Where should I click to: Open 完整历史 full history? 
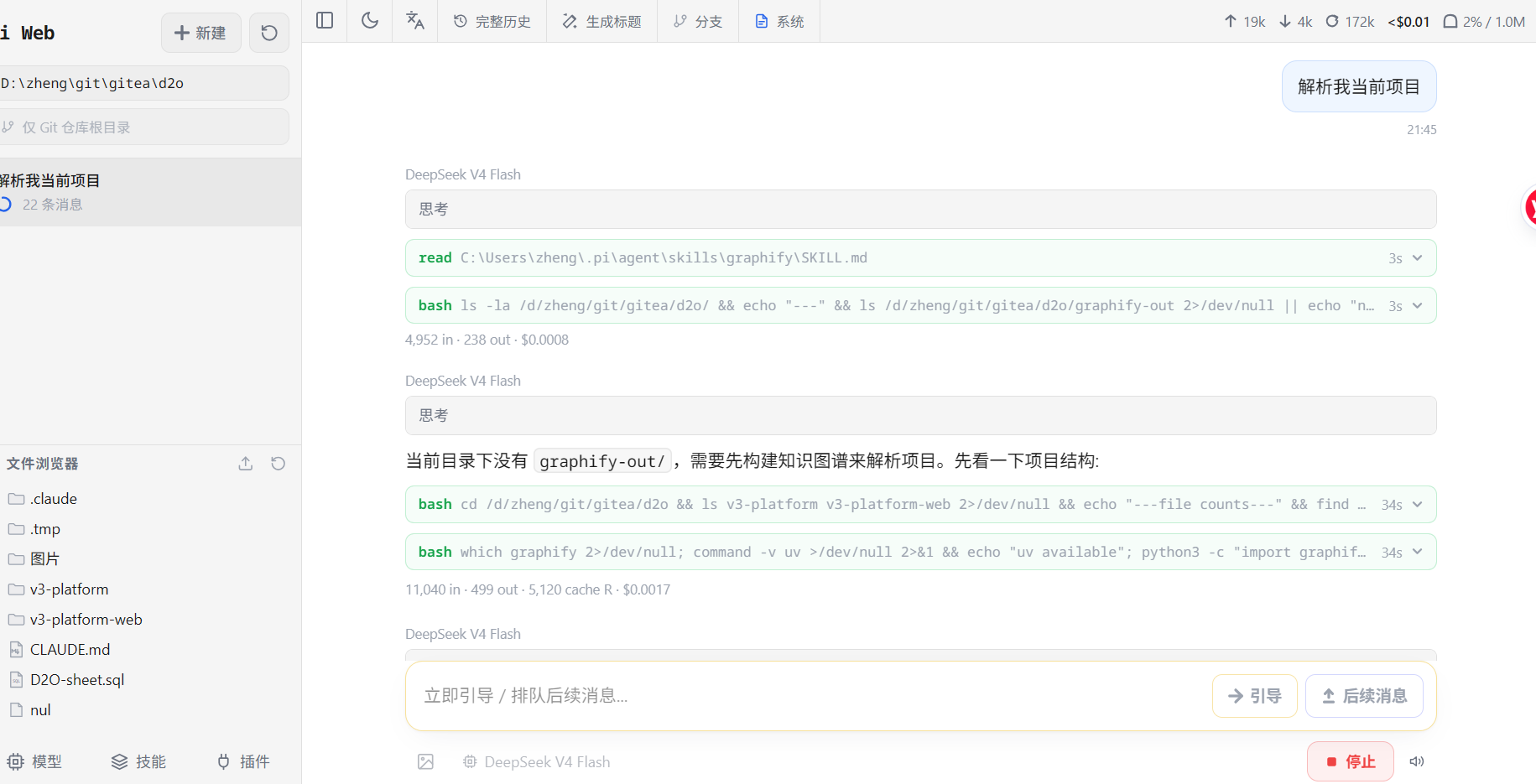point(492,21)
